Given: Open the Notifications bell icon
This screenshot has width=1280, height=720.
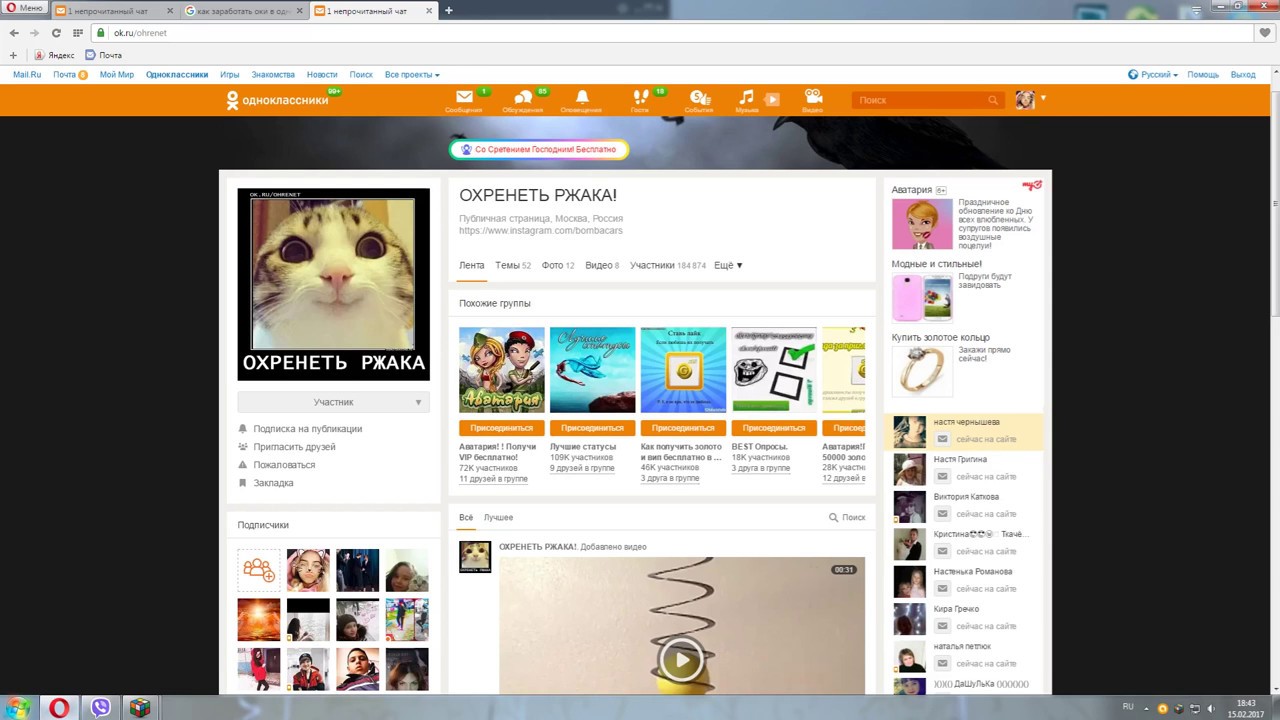Looking at the screenshot, I should point(582,98).
